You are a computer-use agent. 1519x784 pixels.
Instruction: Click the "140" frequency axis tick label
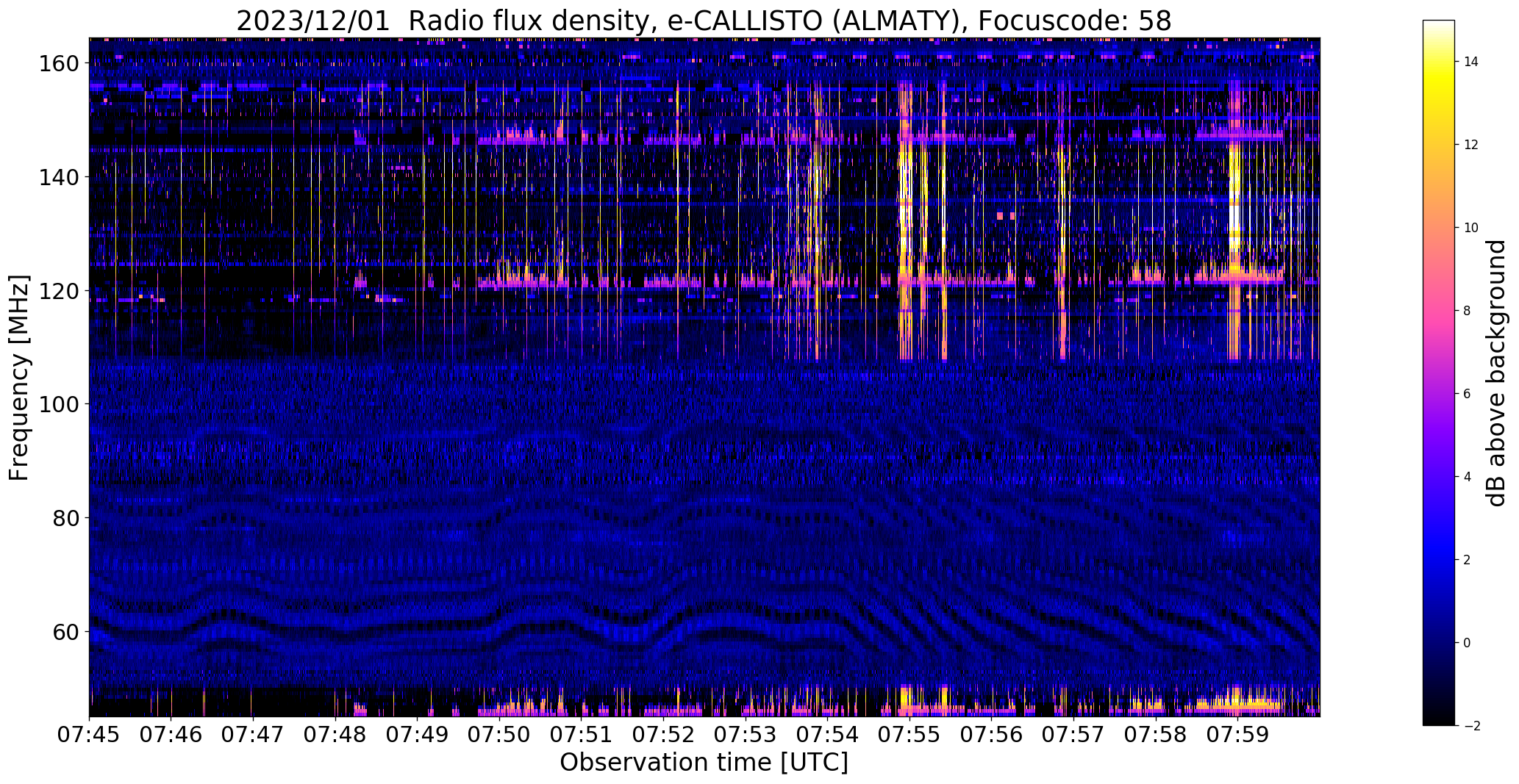[59, 177]
